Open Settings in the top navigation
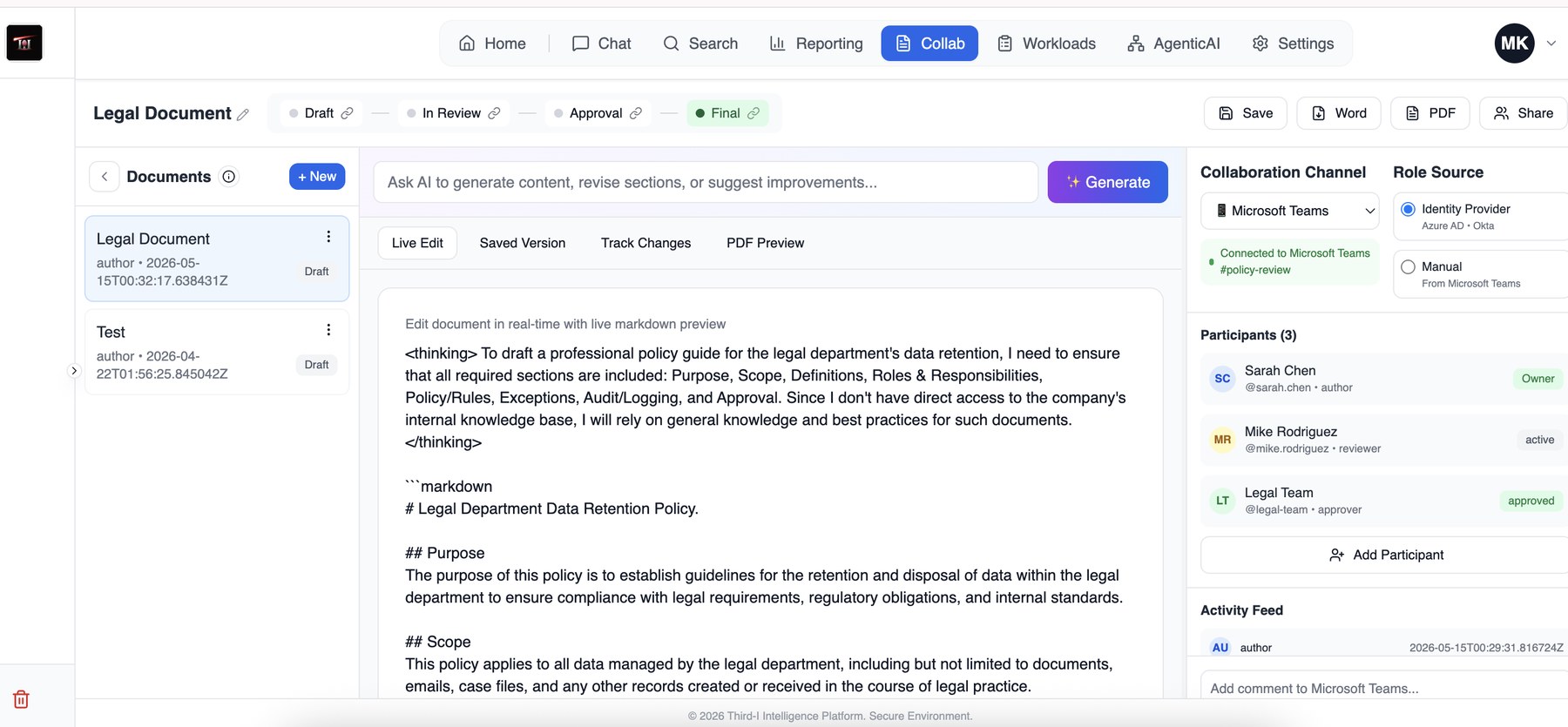The width and height of the screenshot is (1568, 727). 1293,44
